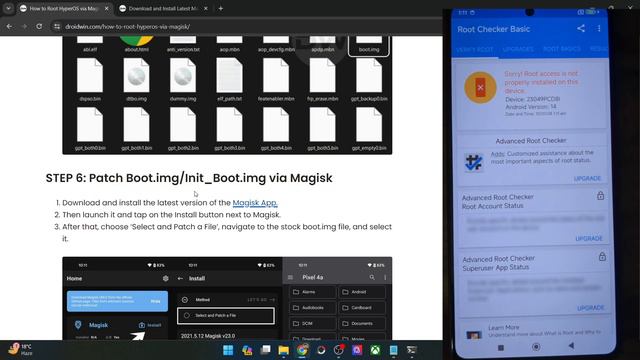Click the dtbo.img disc file icon

tap(136, 76)
